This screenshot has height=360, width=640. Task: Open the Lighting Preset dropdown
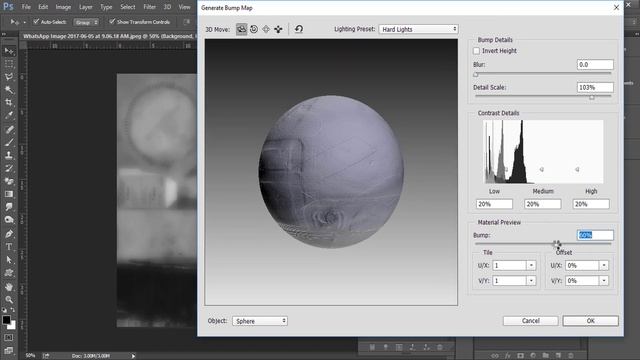click(x=418, y=29)
